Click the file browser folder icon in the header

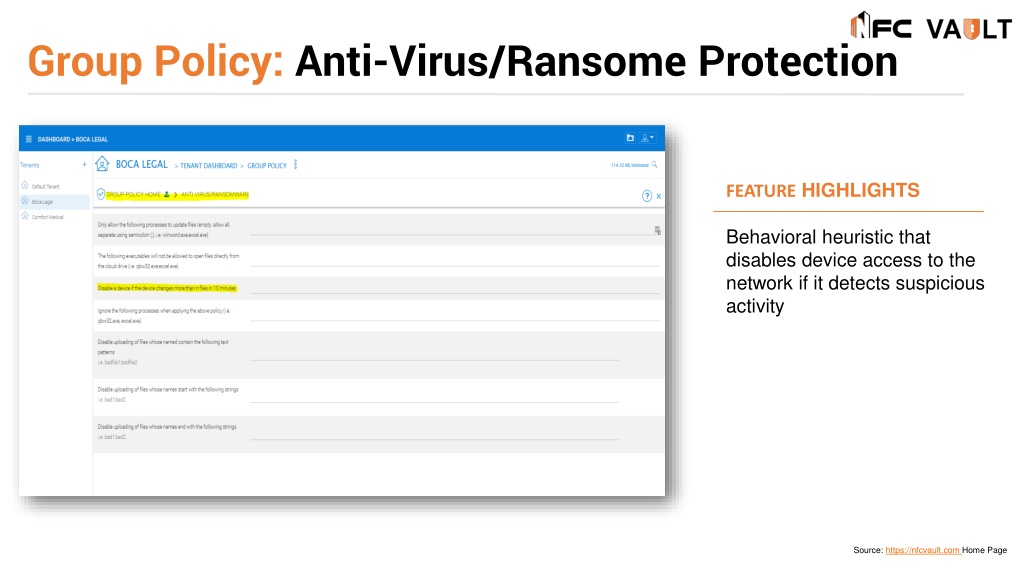click(630, 138)
